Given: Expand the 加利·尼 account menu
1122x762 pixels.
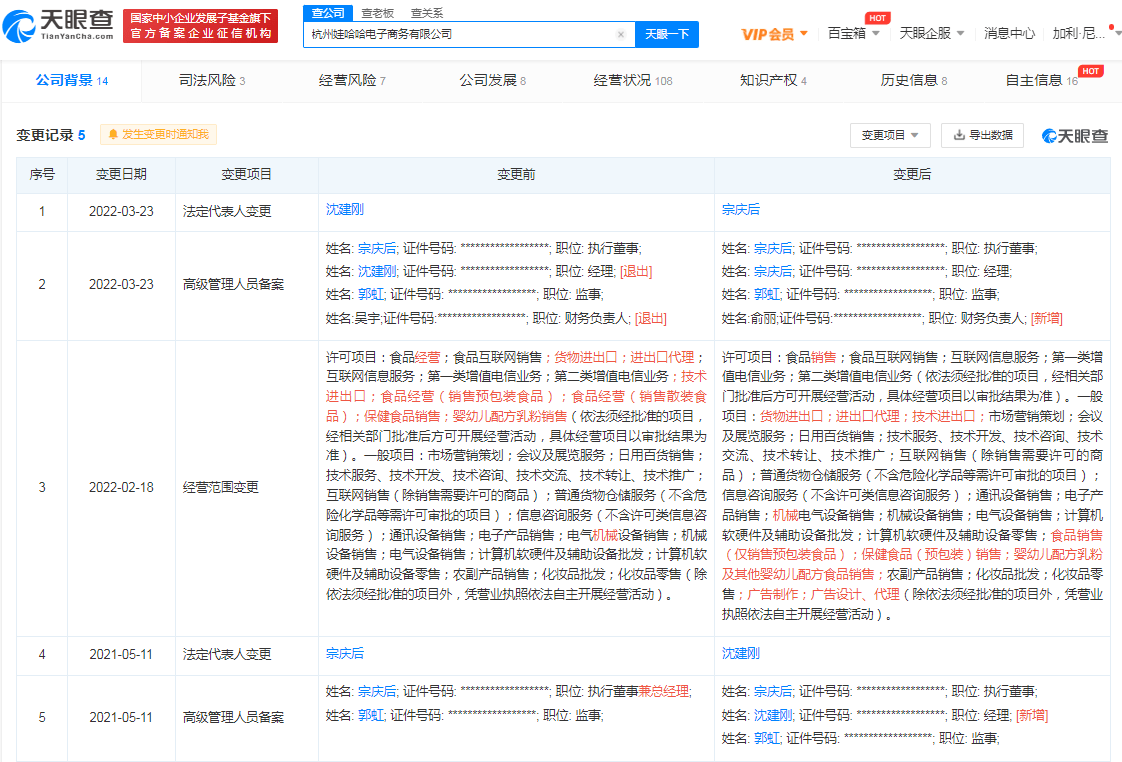Looking at the screenshot, I should [1080, 32].
